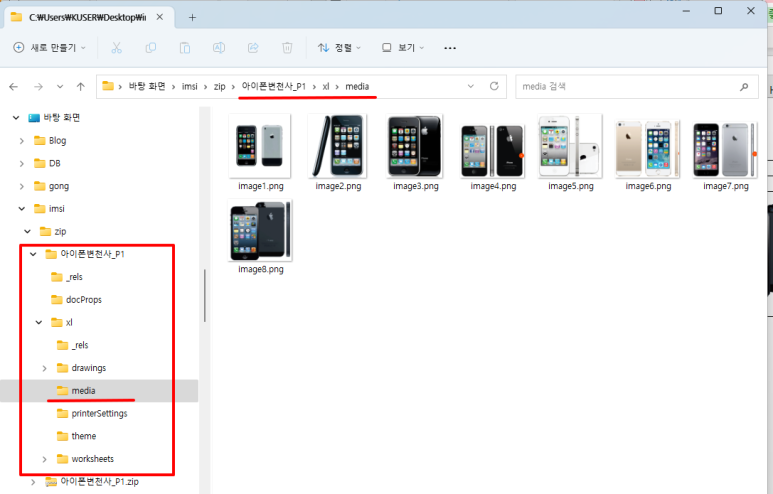
Task: Open a new tab with plus button
Action: tap(192, 18)
